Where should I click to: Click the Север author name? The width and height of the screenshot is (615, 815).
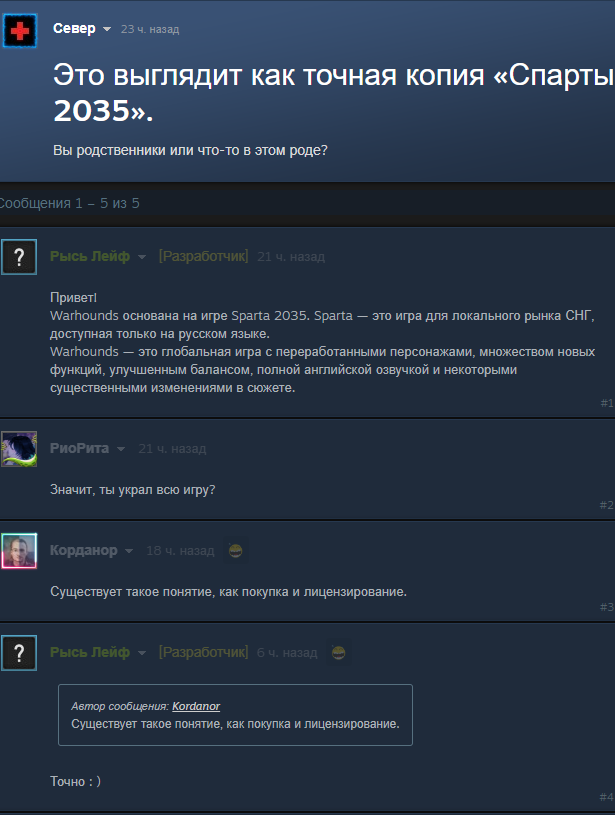coord(74,29)
